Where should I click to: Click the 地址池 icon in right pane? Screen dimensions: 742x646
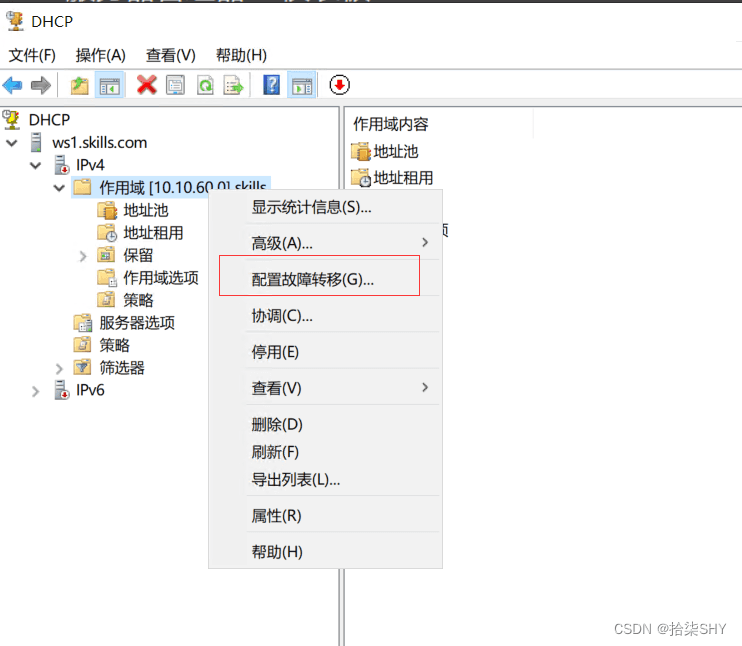[x=361, y=151]
